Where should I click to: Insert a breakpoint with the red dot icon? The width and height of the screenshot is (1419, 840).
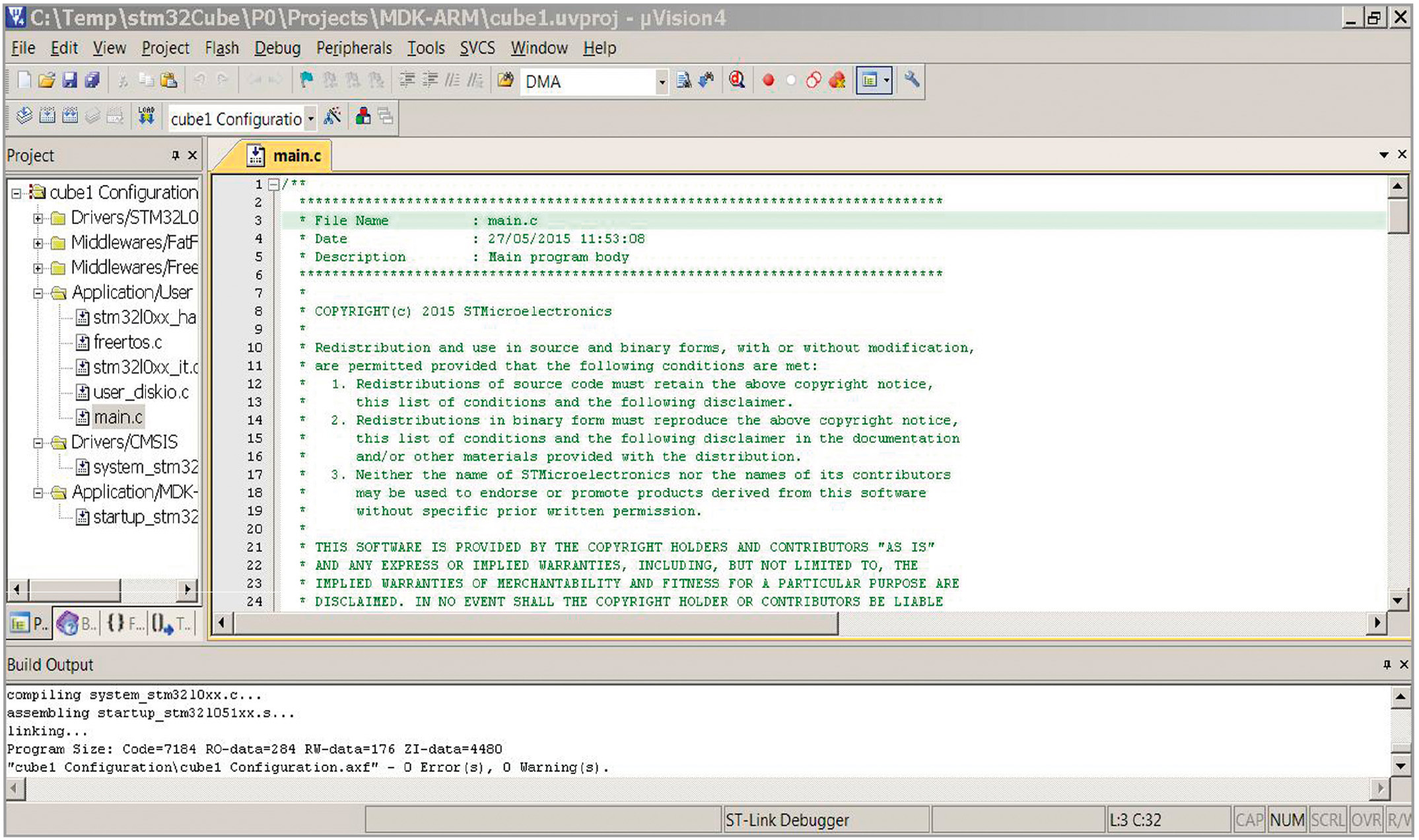tap(768, 81)
